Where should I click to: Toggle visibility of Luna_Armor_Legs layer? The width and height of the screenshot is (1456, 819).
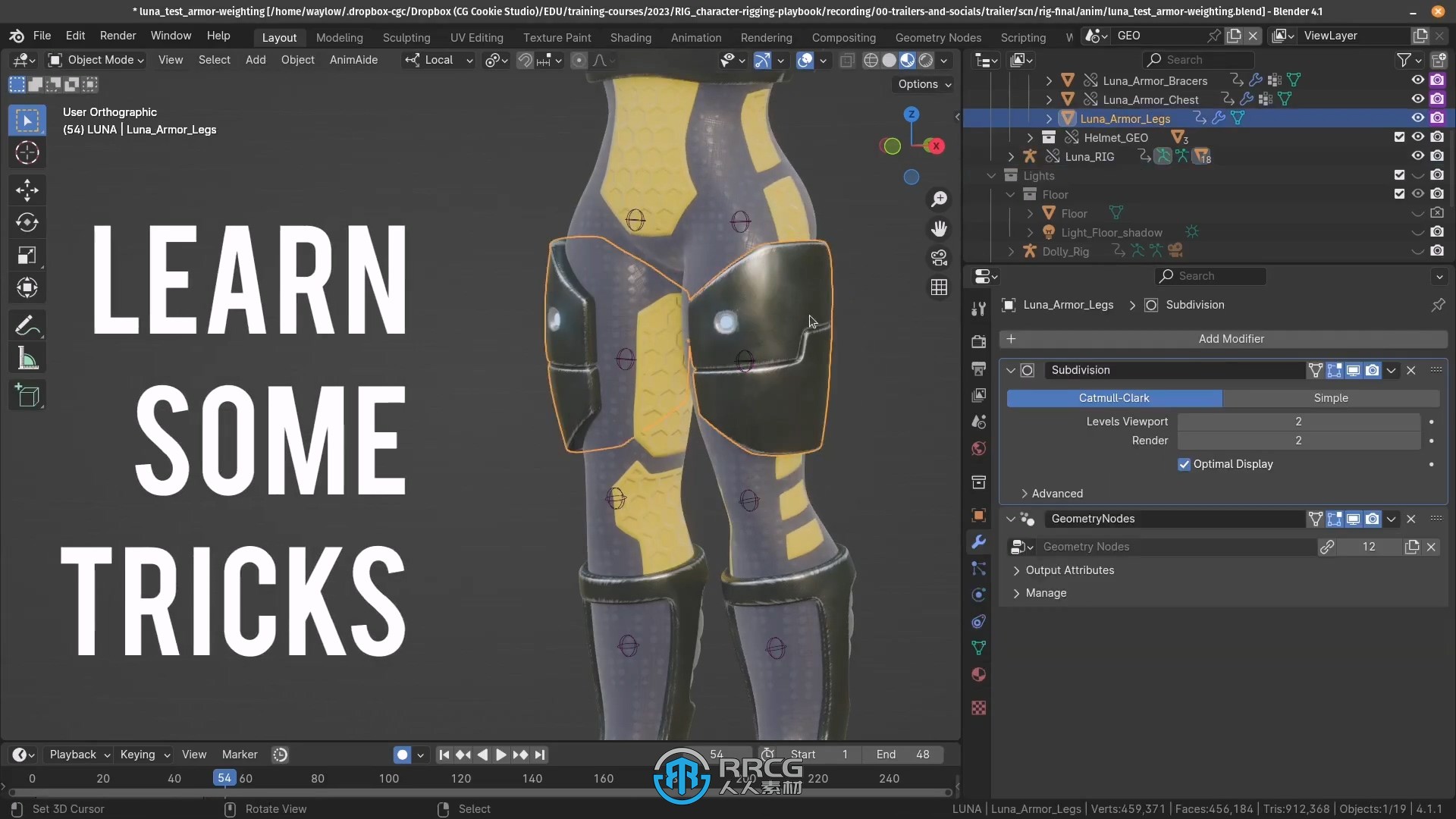pos(1418,119)
